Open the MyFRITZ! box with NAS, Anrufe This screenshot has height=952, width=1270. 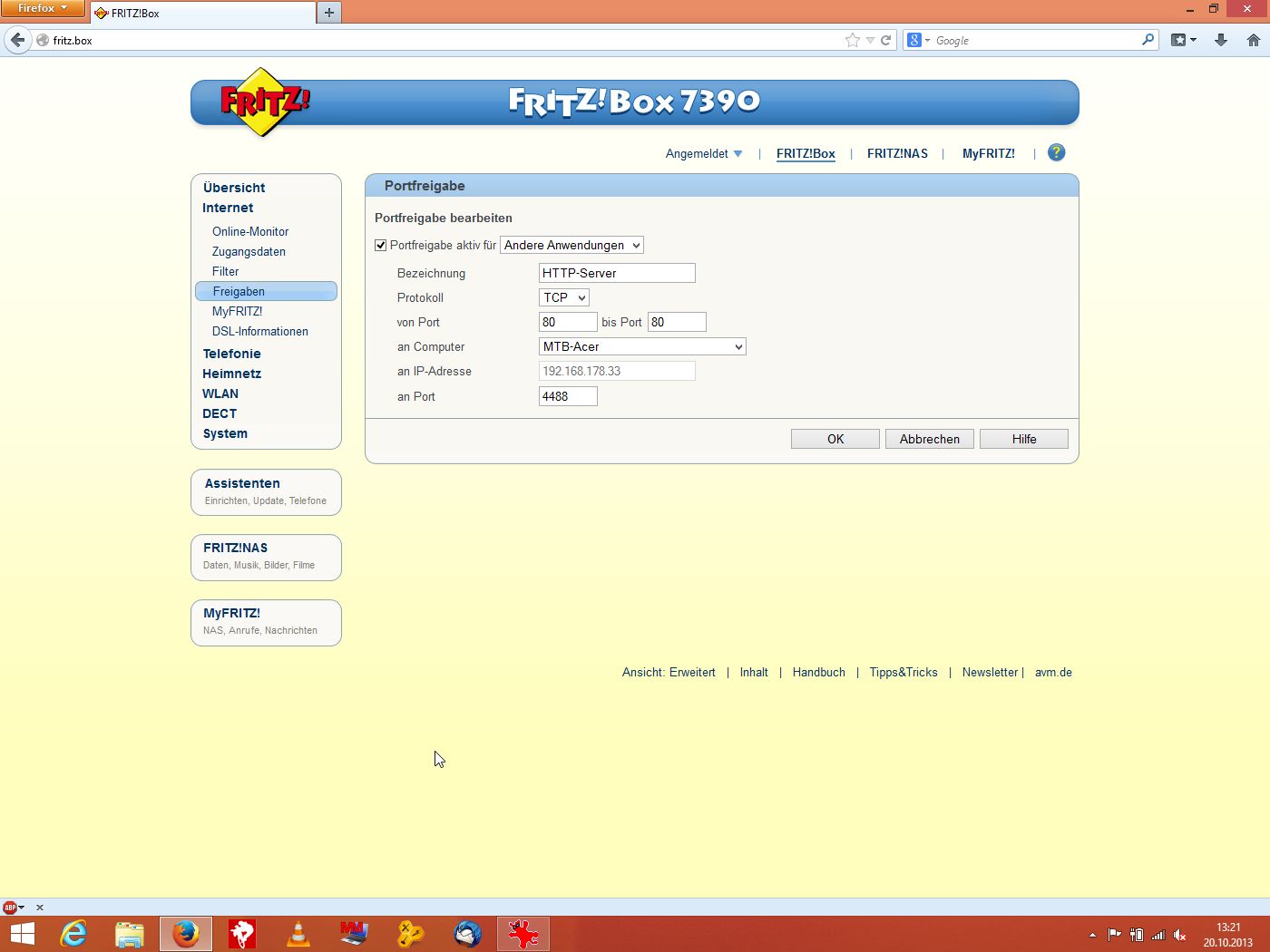(266, 622)
